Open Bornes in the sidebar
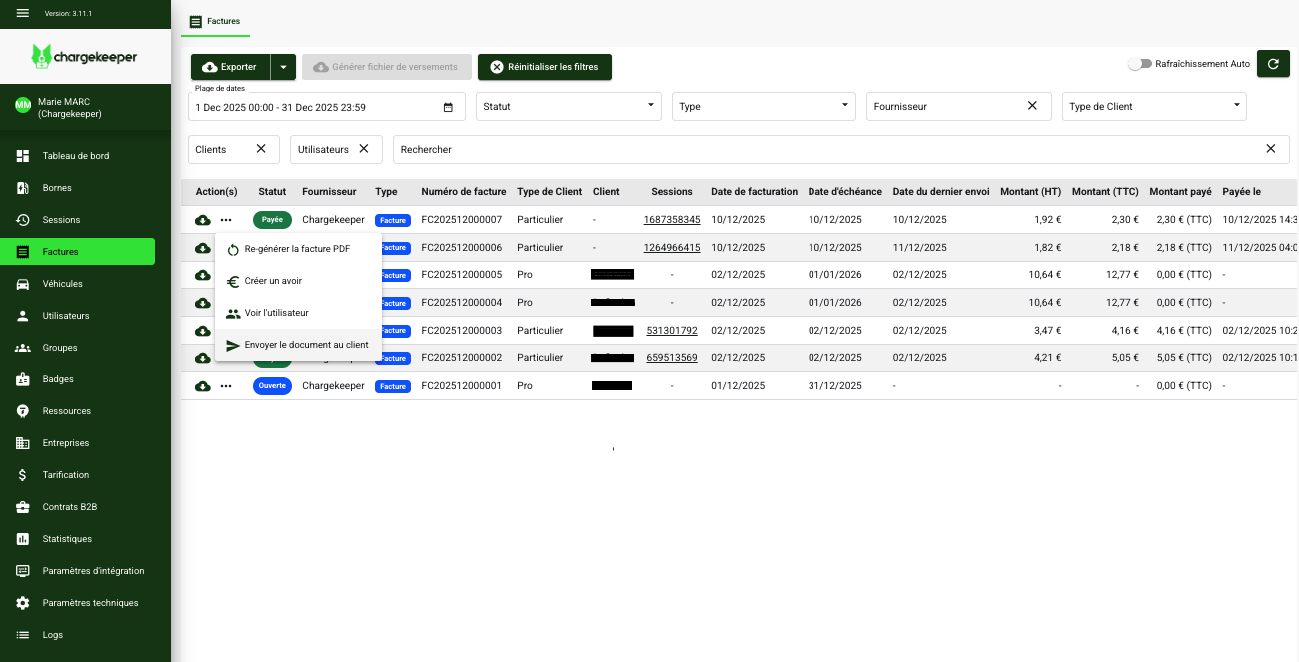This screenshot has height=662, width=1299. 57,188
